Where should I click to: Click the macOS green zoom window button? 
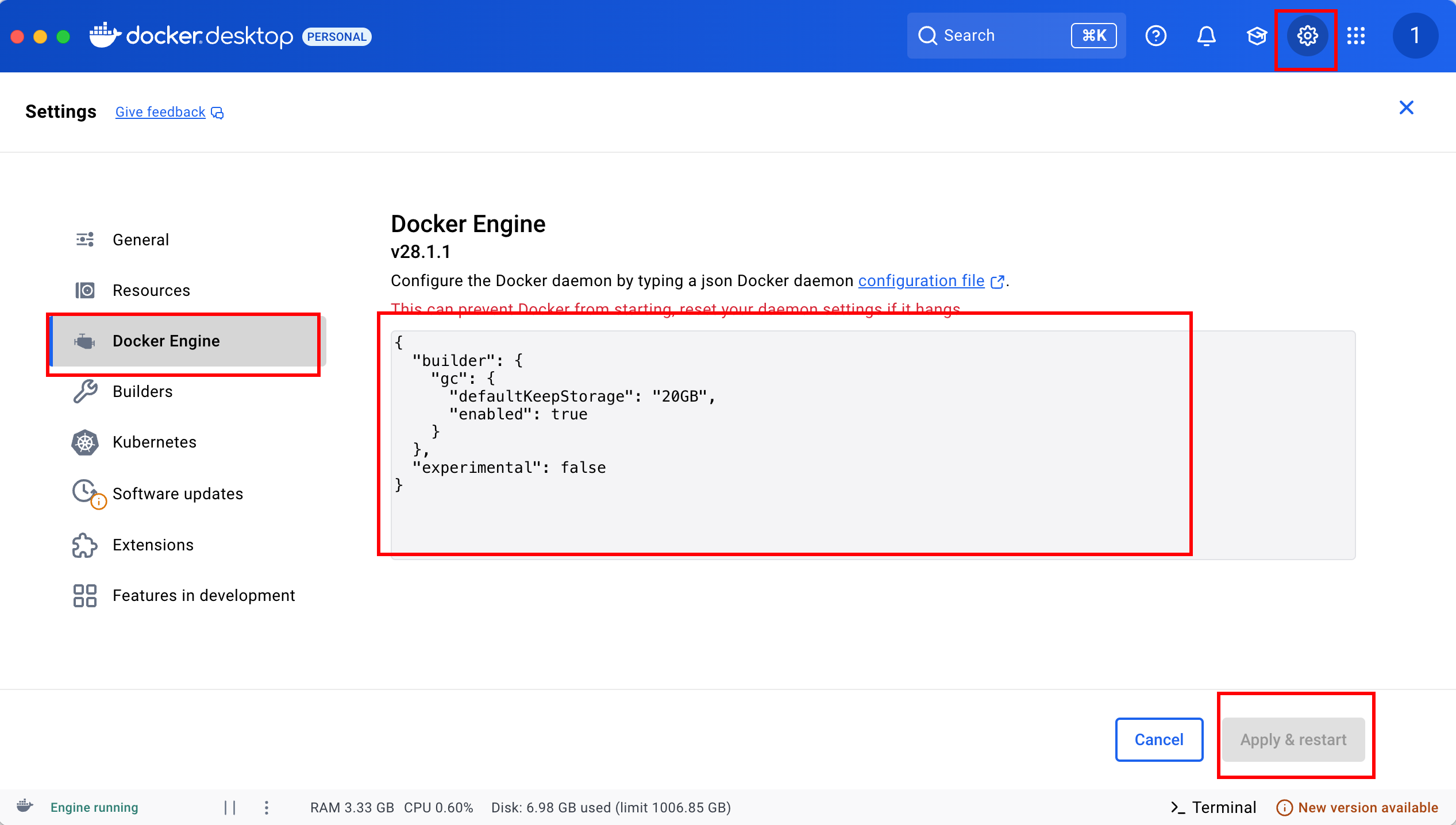(63, 37)
